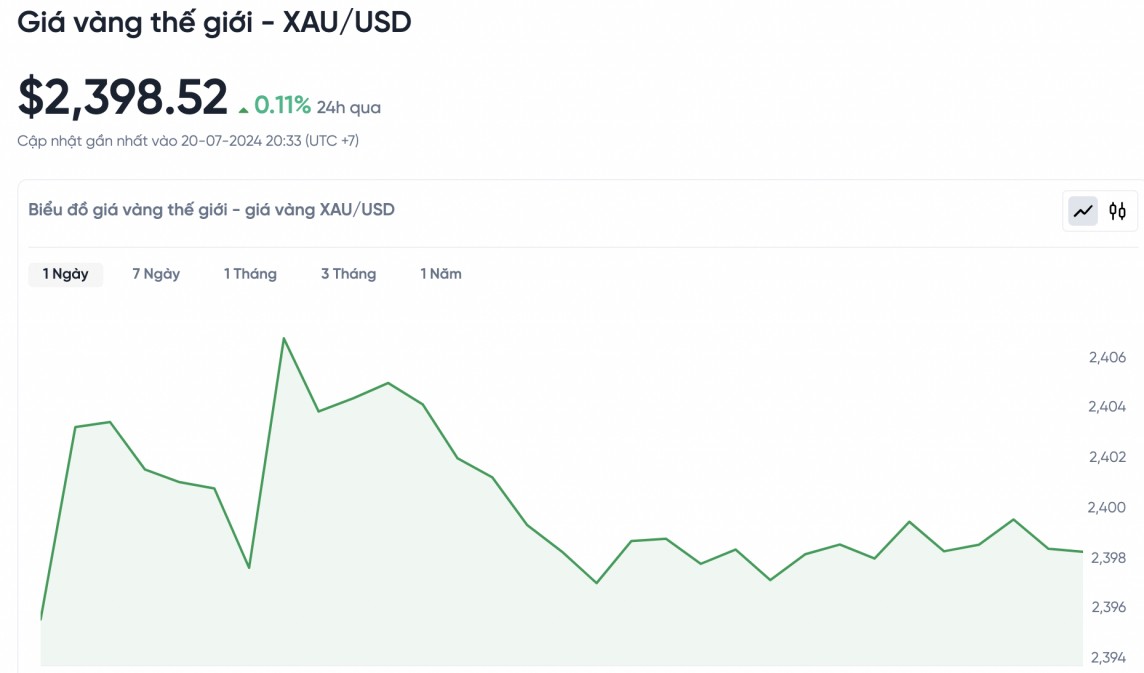
Task: Select the 1 Ngày timeframe tab
Action: tap(65, 274)
